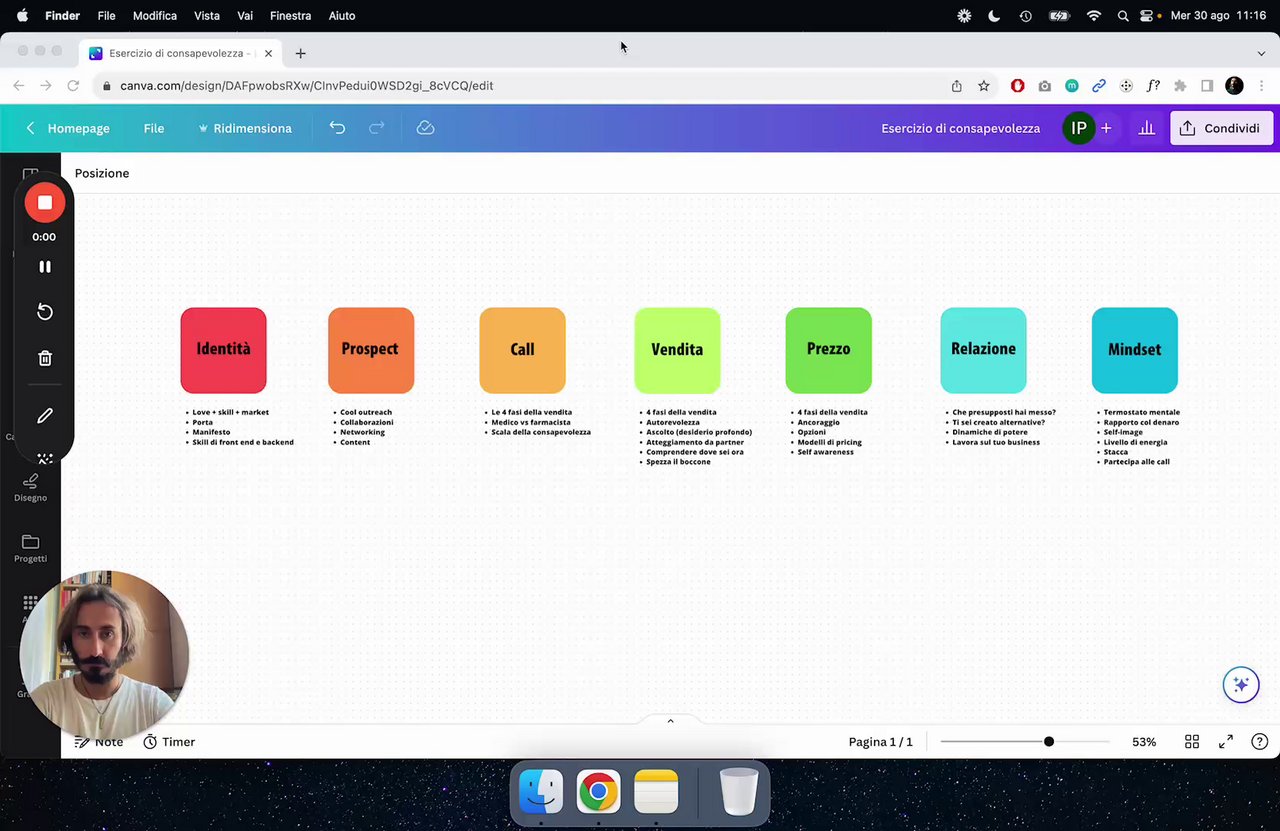Open the Timer tool
Viewport: 1280px width, 831px height.
(169, 742)
